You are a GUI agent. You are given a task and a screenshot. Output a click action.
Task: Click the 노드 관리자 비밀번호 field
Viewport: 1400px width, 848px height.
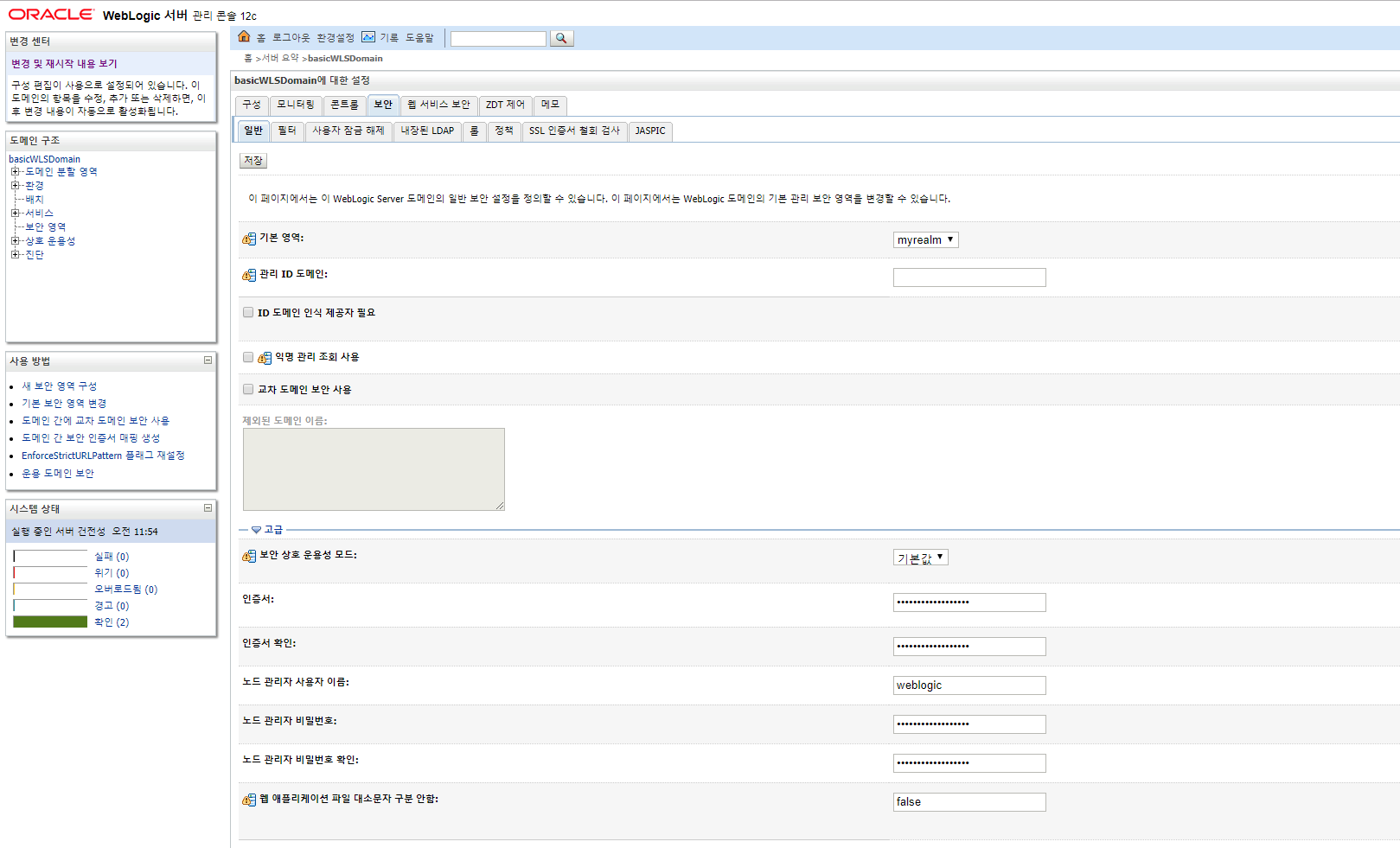coord(969,724)
